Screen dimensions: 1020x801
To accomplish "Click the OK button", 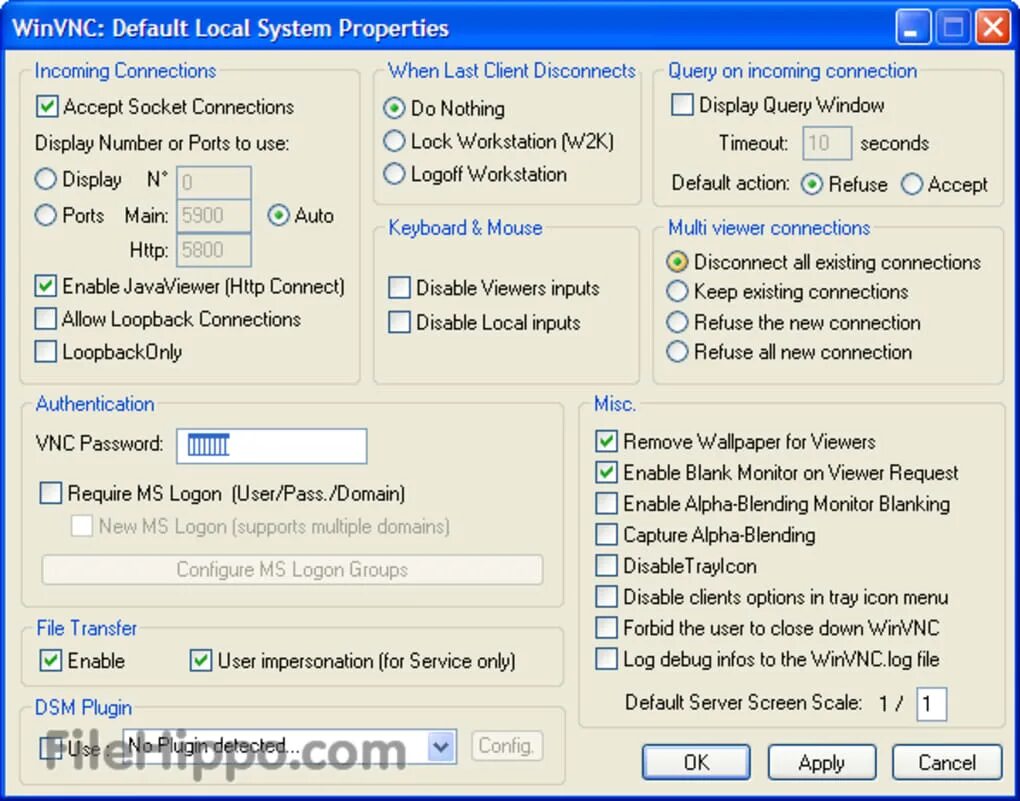I will pyautogui.click(x=696, y=763).
